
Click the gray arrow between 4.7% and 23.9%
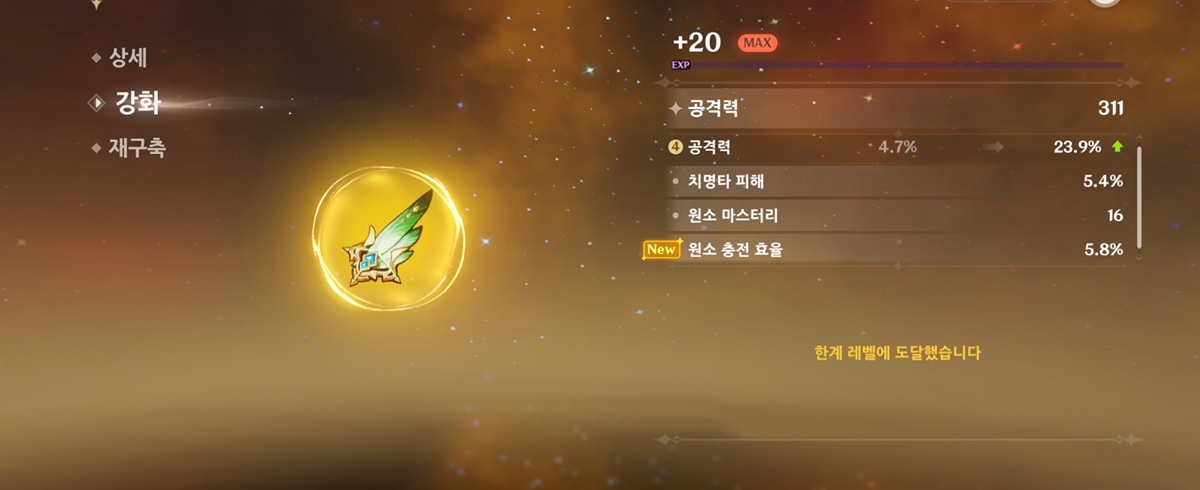tap(992, 147)
